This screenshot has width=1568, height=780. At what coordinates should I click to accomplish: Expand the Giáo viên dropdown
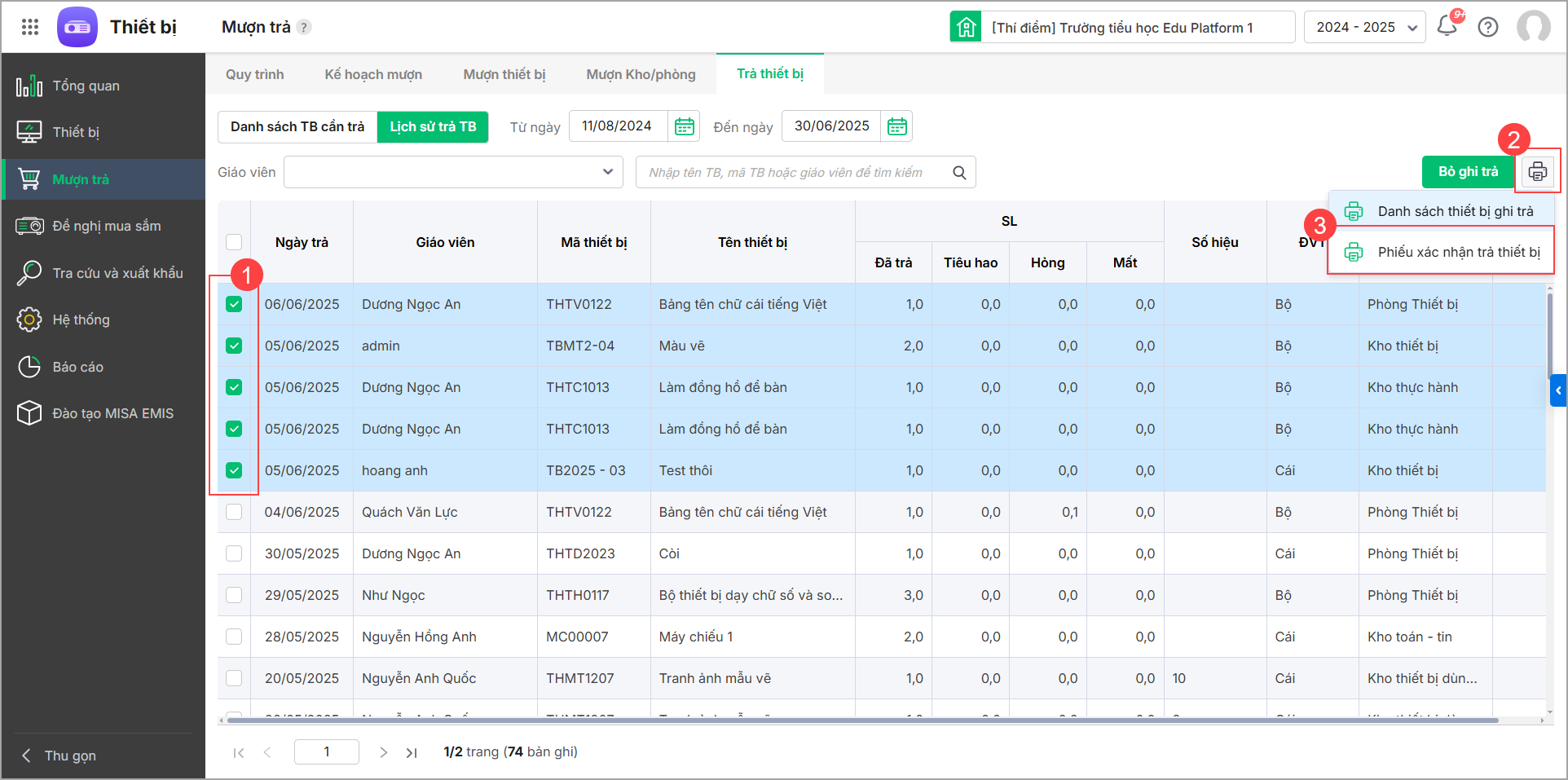click(607, 172)
